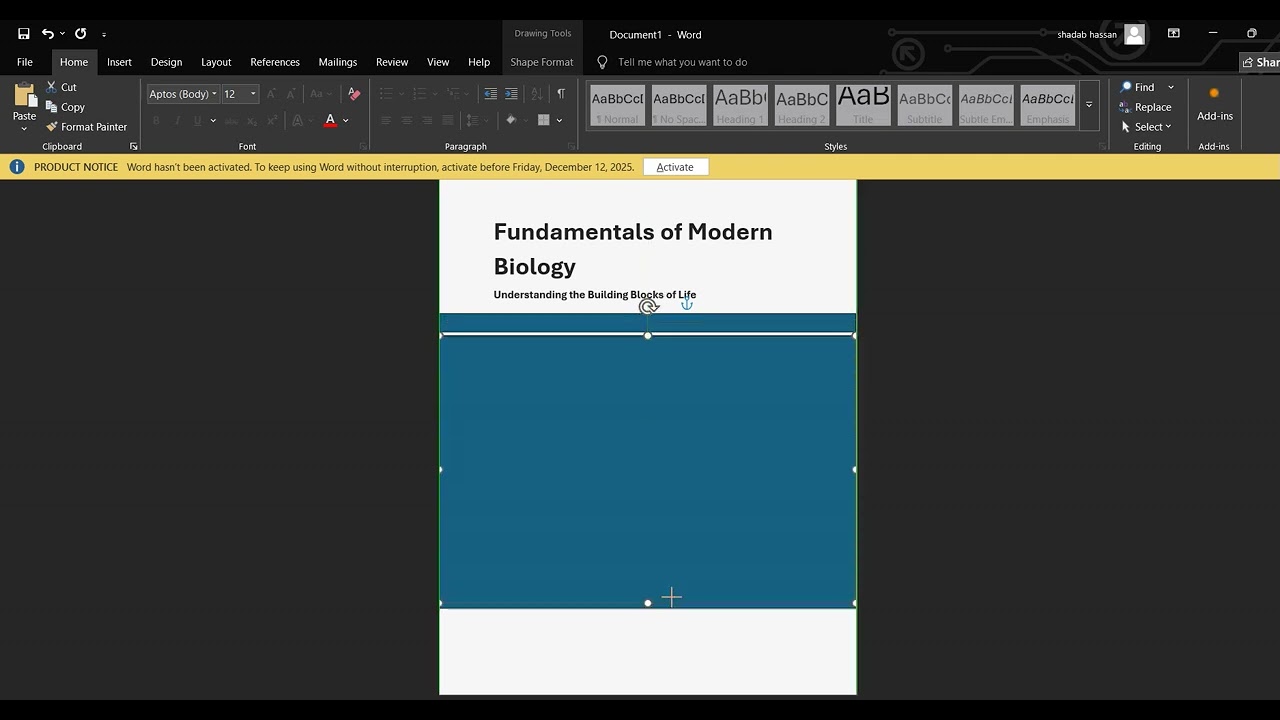1280x720 pixels.
Task: Increase the paragraph indent
Action: point(511,94)
